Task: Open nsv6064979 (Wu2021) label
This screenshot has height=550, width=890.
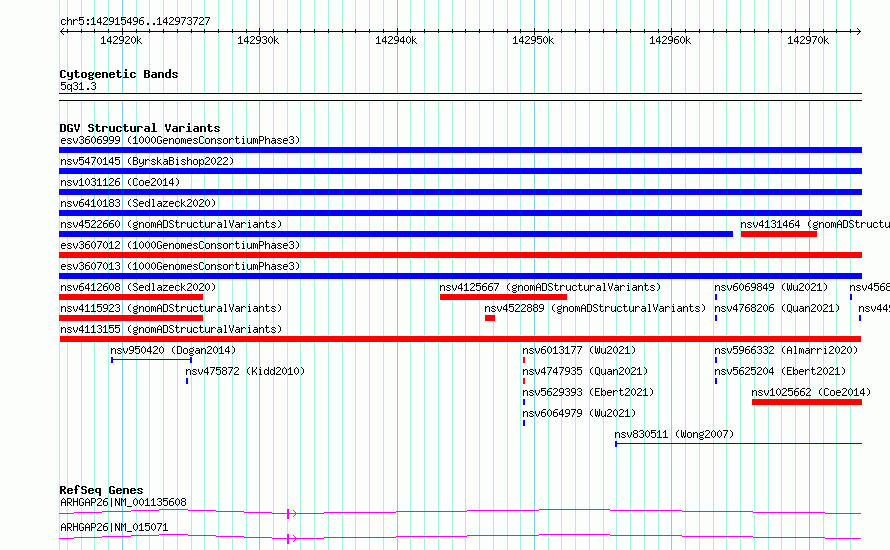Action: (x=579, y=413)
